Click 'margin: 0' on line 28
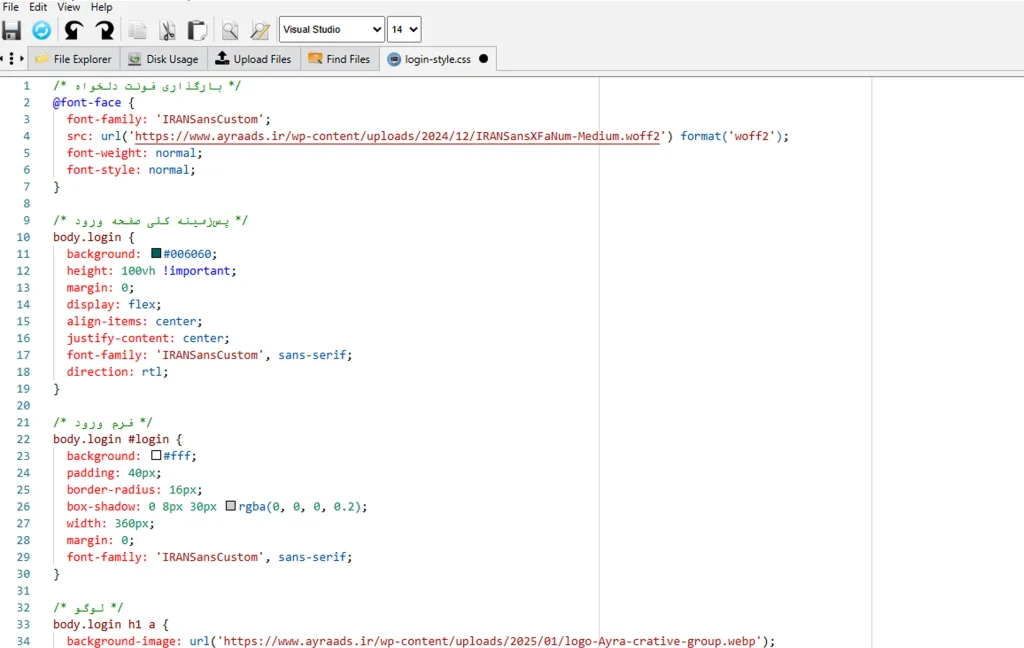Screen dimensions: 1024x648 click(x=100, y=540)
